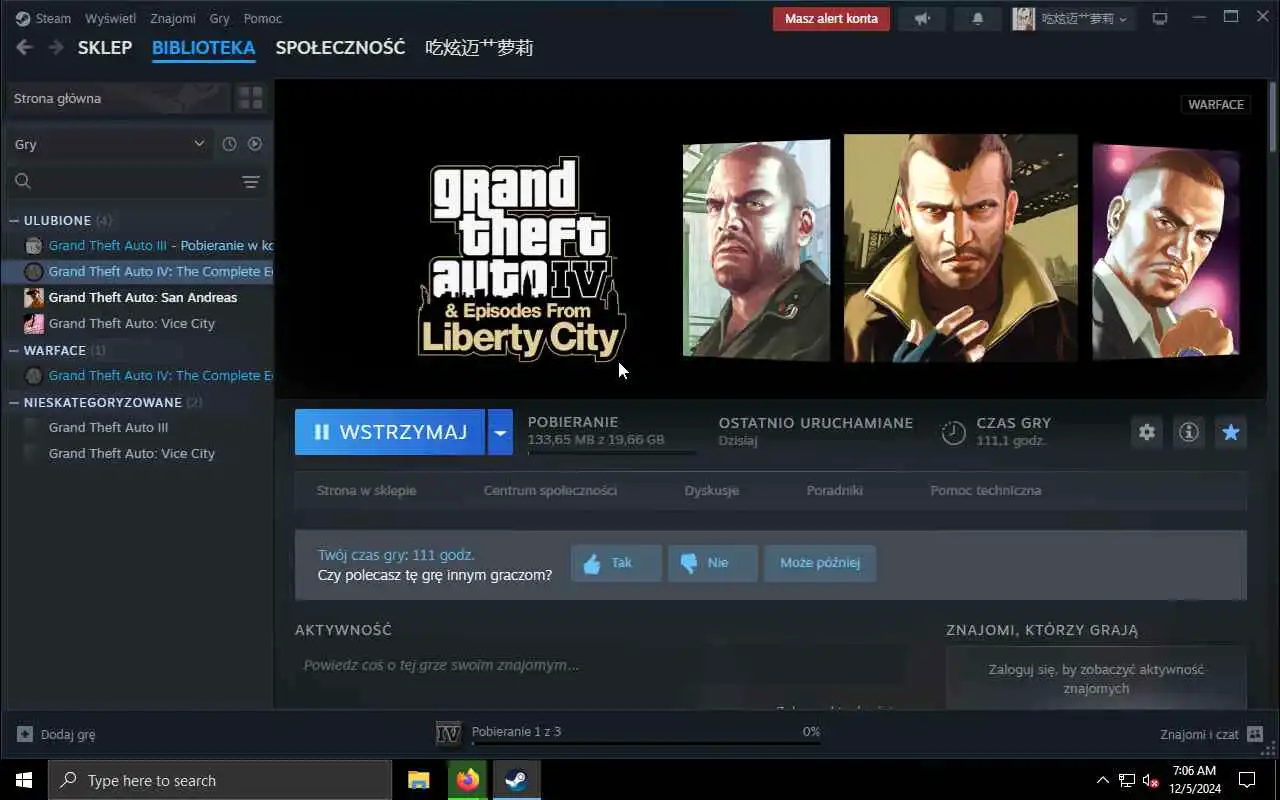This screenshot has width=1280, height=800.
Task: Open the notifications bell
Action: 978,19
